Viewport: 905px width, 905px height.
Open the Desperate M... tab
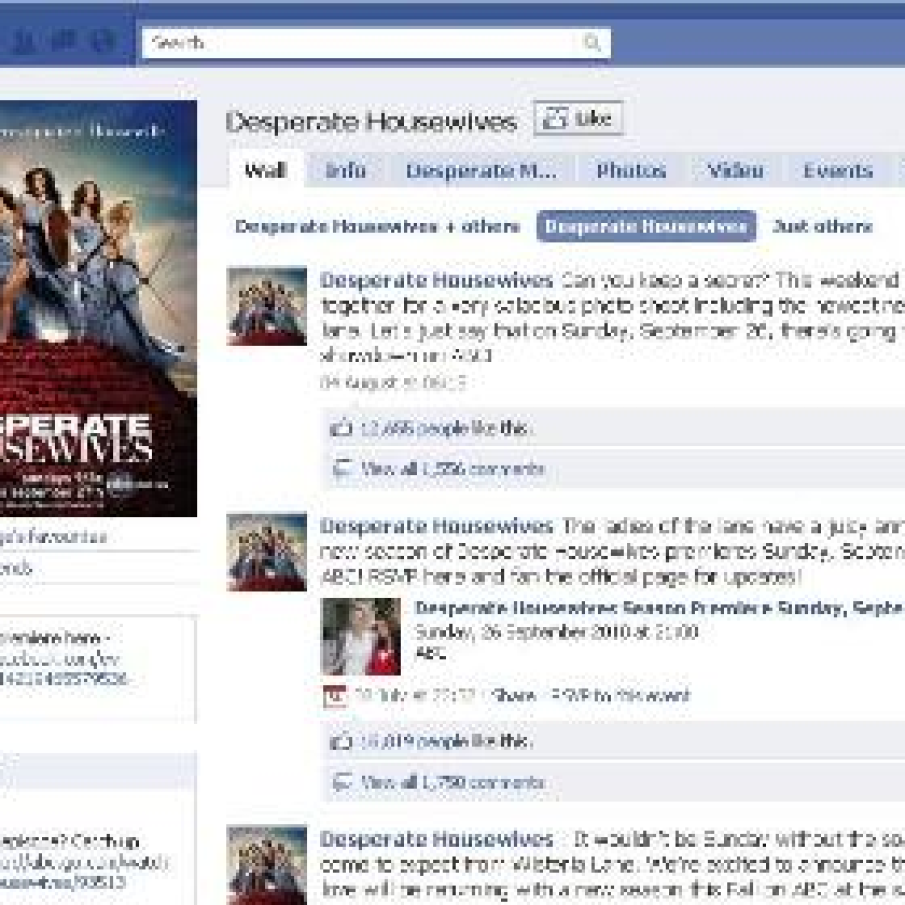point(481,171)
